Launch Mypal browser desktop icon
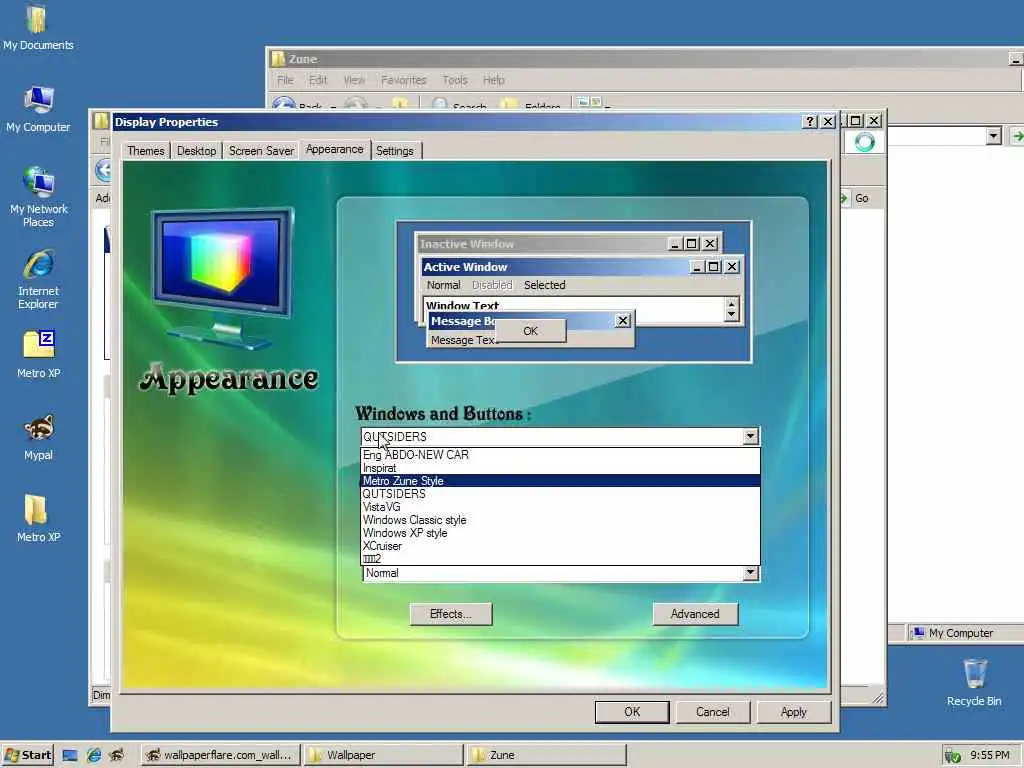This screenshot has width=1024, height=768. pyautogui.click(x=39, y=437)
